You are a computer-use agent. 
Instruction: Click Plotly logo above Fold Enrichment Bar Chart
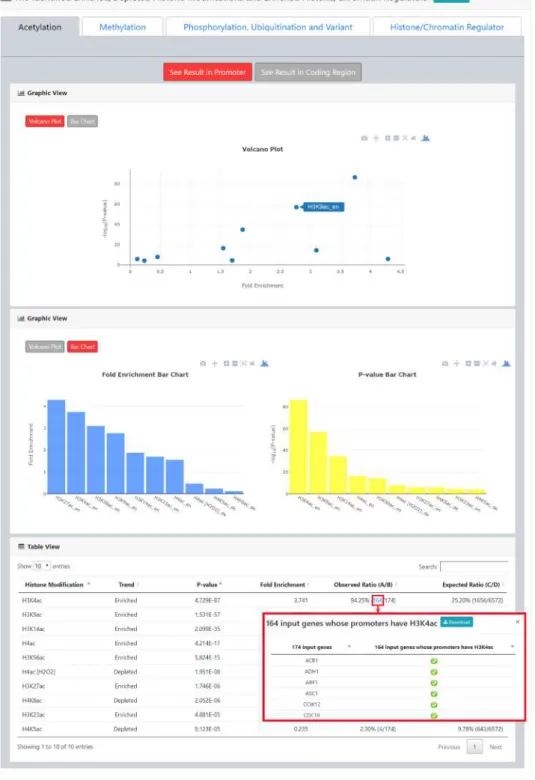click(x=264, y=364)
